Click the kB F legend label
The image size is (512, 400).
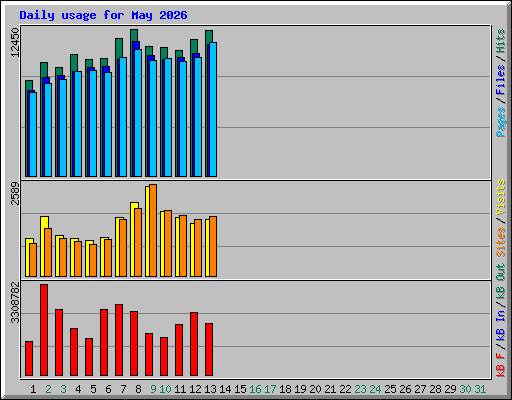pos(501,365)
